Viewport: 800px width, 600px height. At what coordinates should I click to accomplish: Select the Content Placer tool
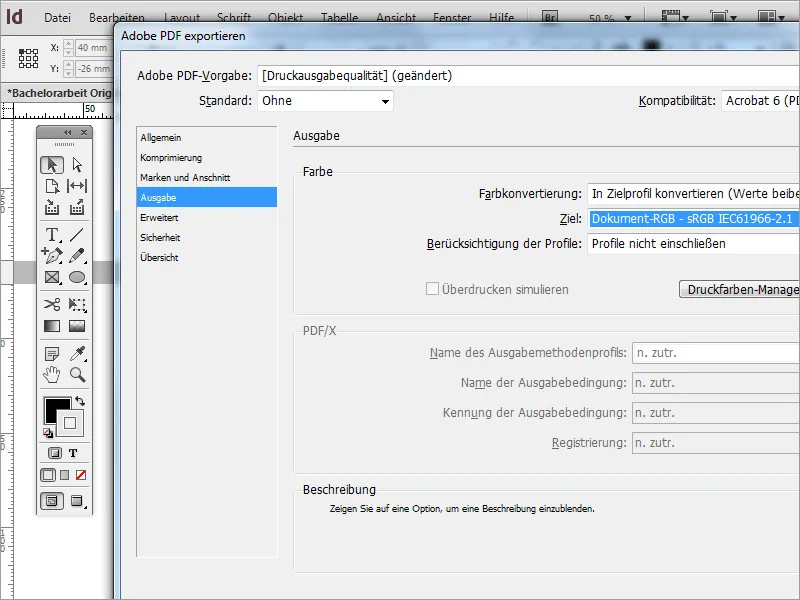click(x=77, y=207)
